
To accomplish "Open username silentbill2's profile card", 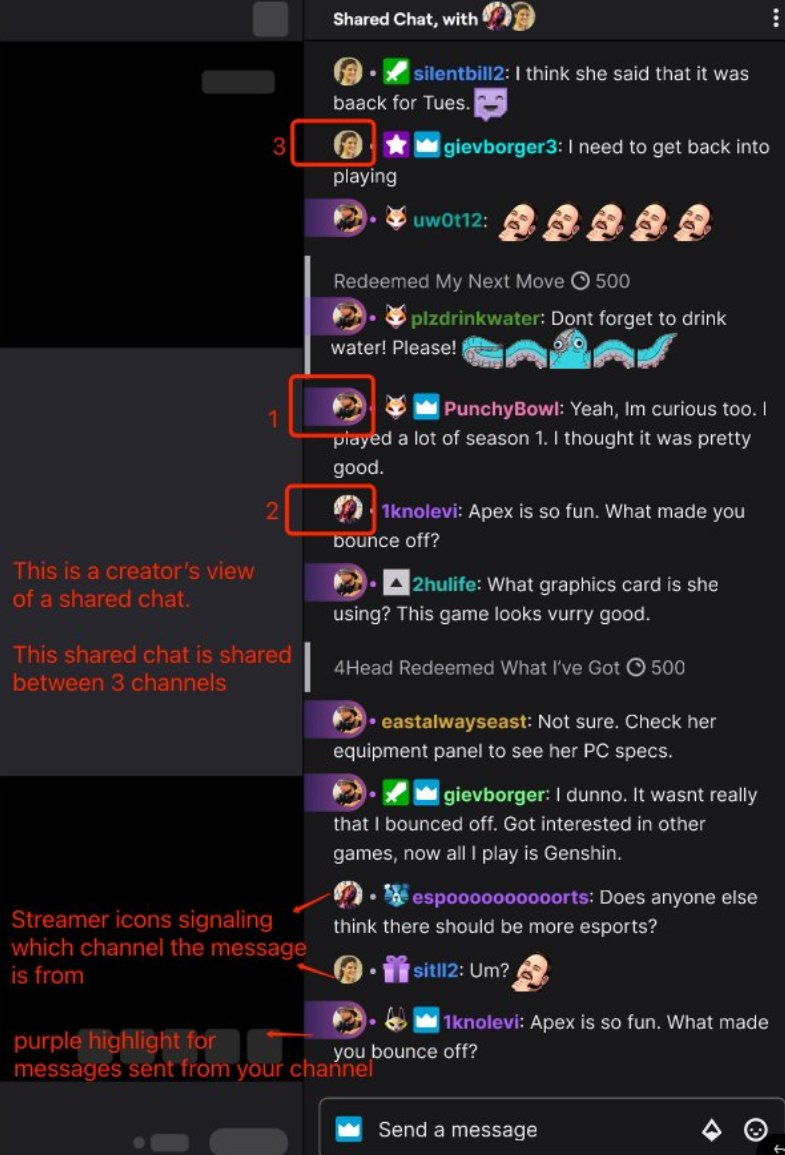I will 459,73.
